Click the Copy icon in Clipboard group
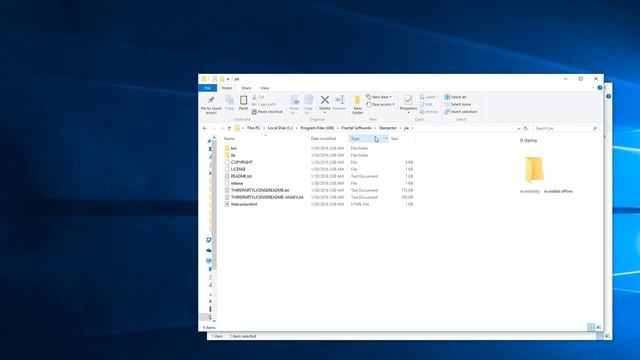640x360 pixels. click(229, 102)
